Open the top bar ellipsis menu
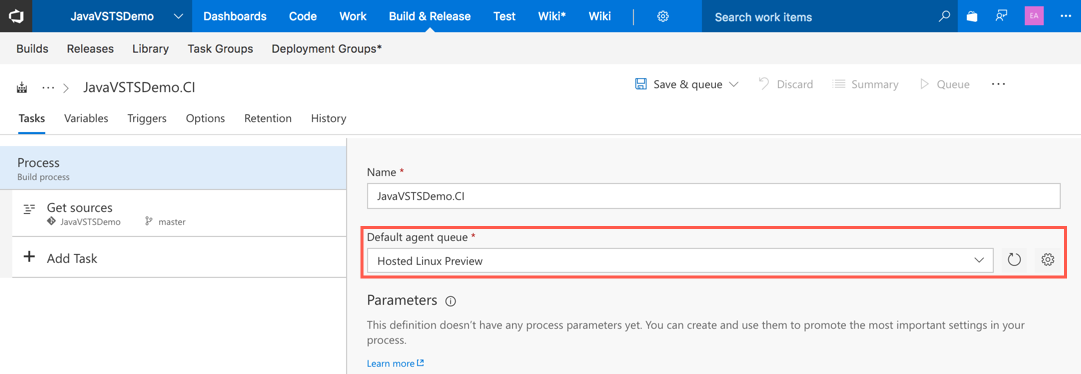Image resolution: width=1081 pixels, height=374 pixels. click(1065, 17)
